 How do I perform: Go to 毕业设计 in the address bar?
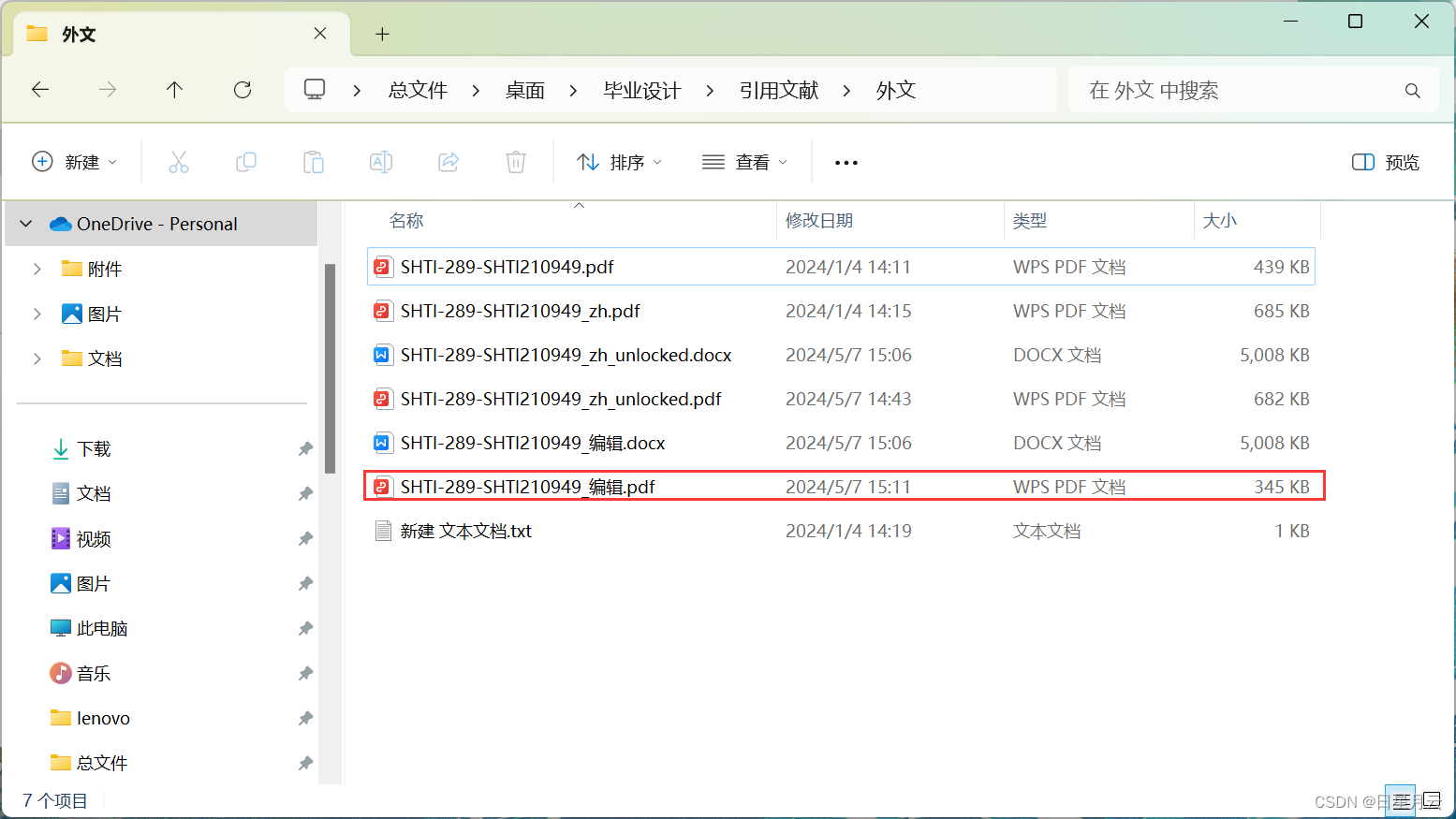(642, 91)
